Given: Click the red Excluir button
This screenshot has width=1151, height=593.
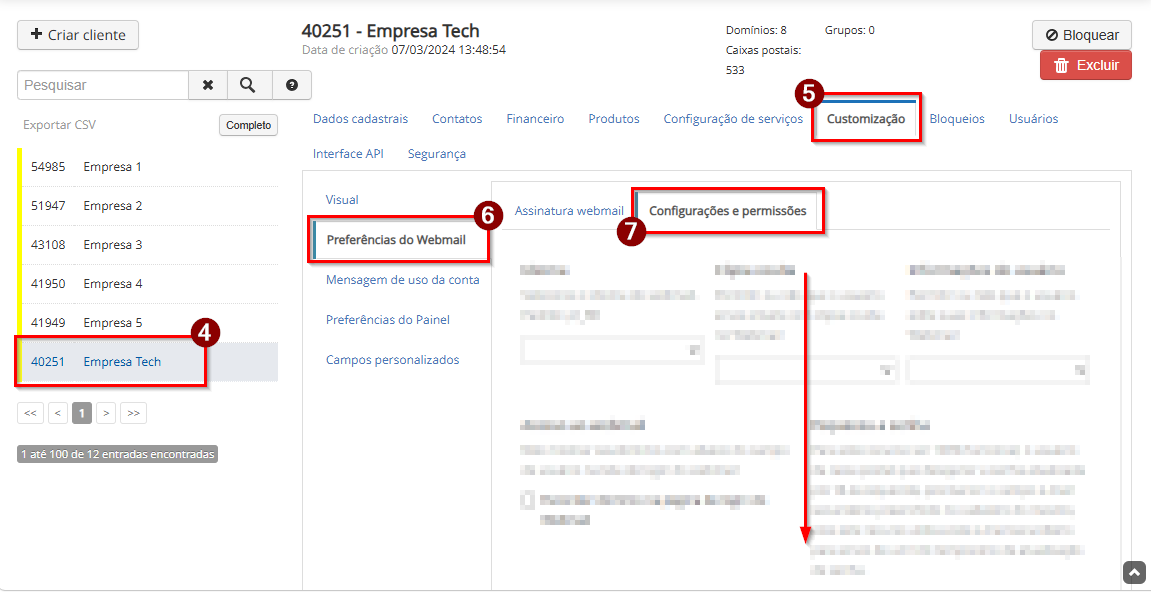Looking at the screenshot, I should (x=1086, y=65).
